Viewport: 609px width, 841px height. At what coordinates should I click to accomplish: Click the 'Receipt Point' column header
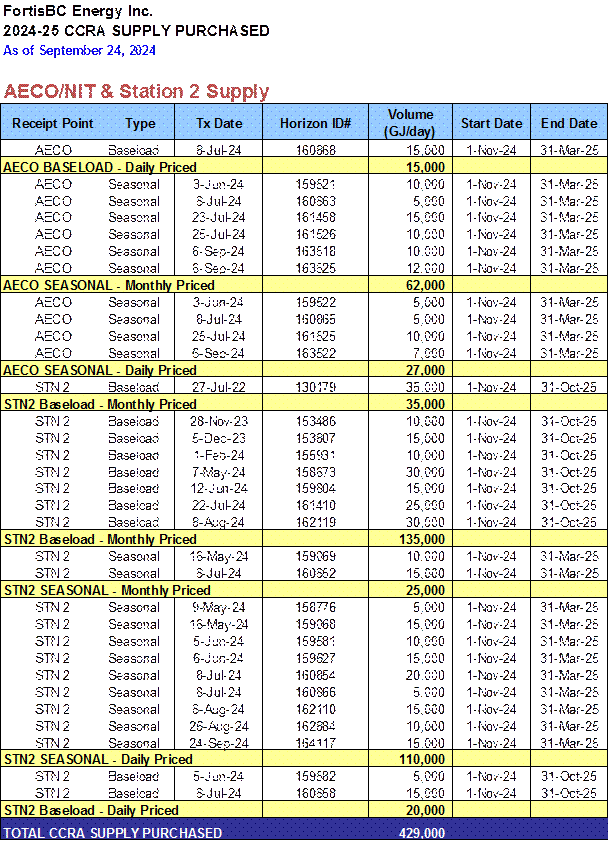tap(53, 123)
